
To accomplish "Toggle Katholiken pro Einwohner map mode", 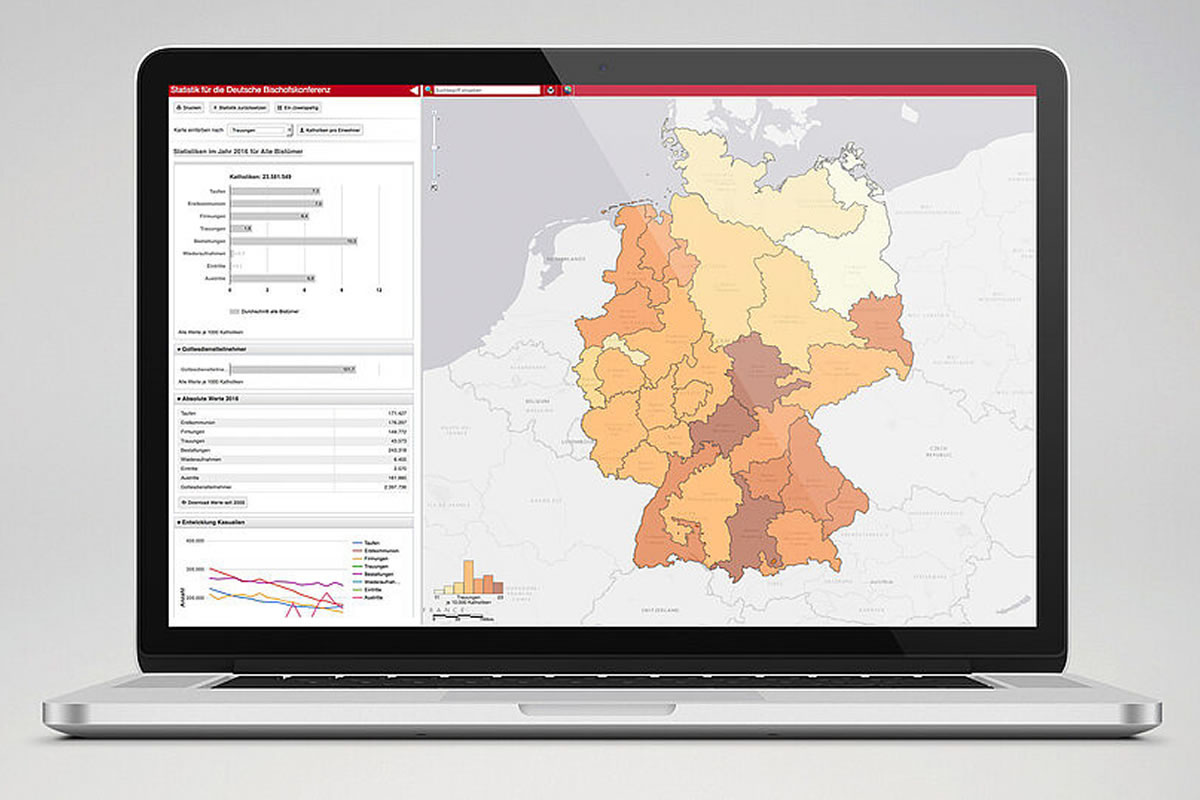I will pos(332,130).
